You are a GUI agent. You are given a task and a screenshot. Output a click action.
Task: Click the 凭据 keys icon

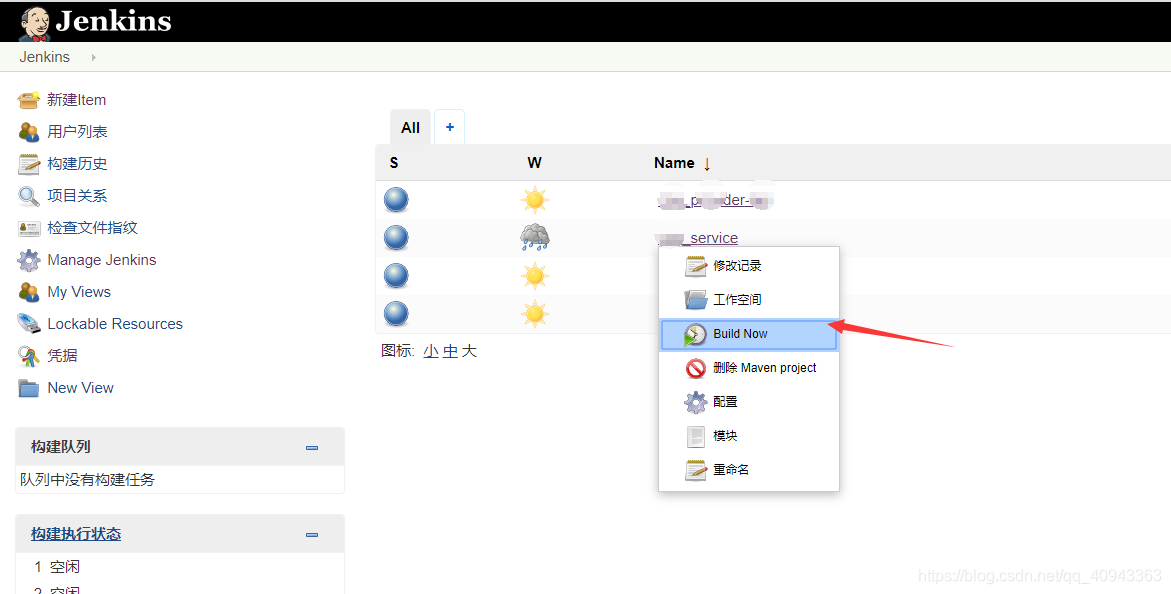point(28,356)
